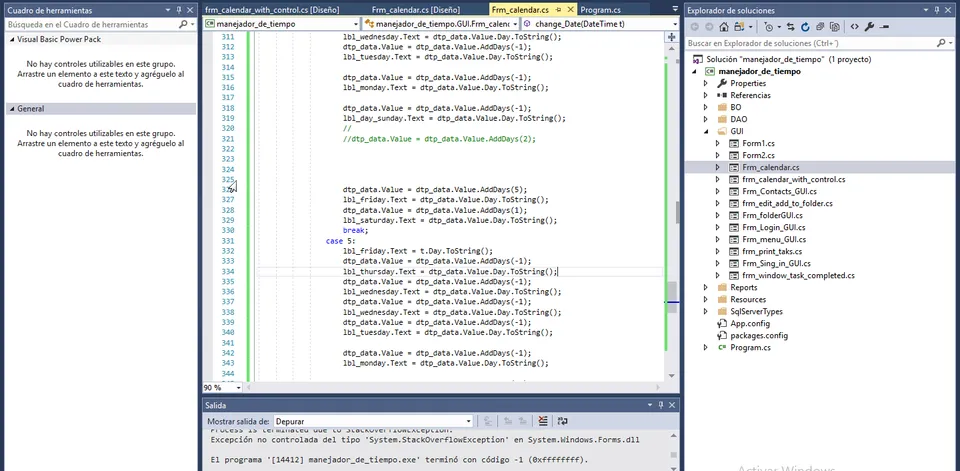
Task: Click the View Code icon in Solution Explorer
Action: (855, 27)
